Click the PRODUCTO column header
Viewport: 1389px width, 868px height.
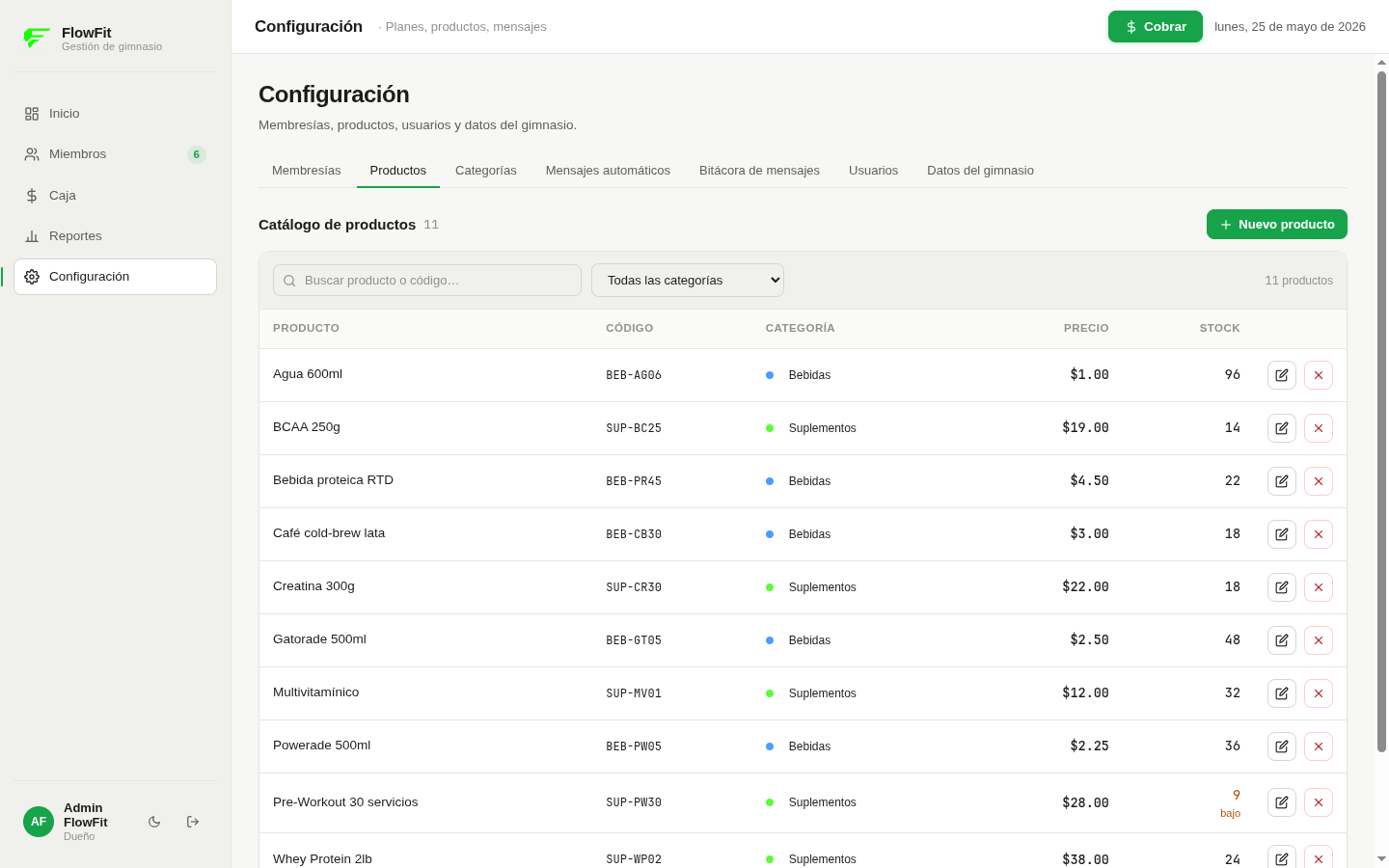306,328
